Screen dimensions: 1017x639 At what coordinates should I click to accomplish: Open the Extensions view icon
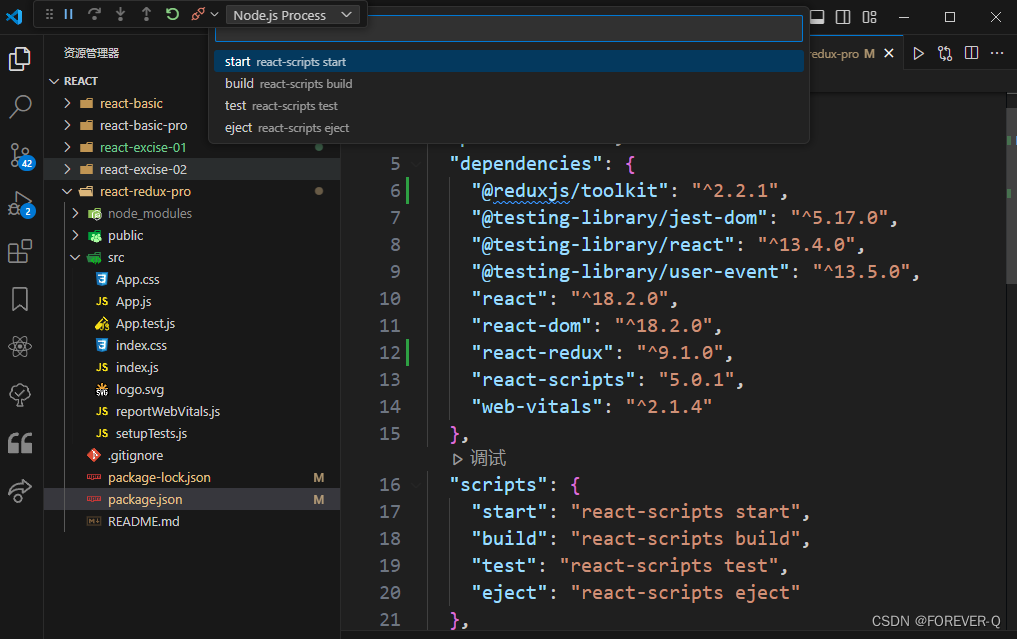pos(21,251)
